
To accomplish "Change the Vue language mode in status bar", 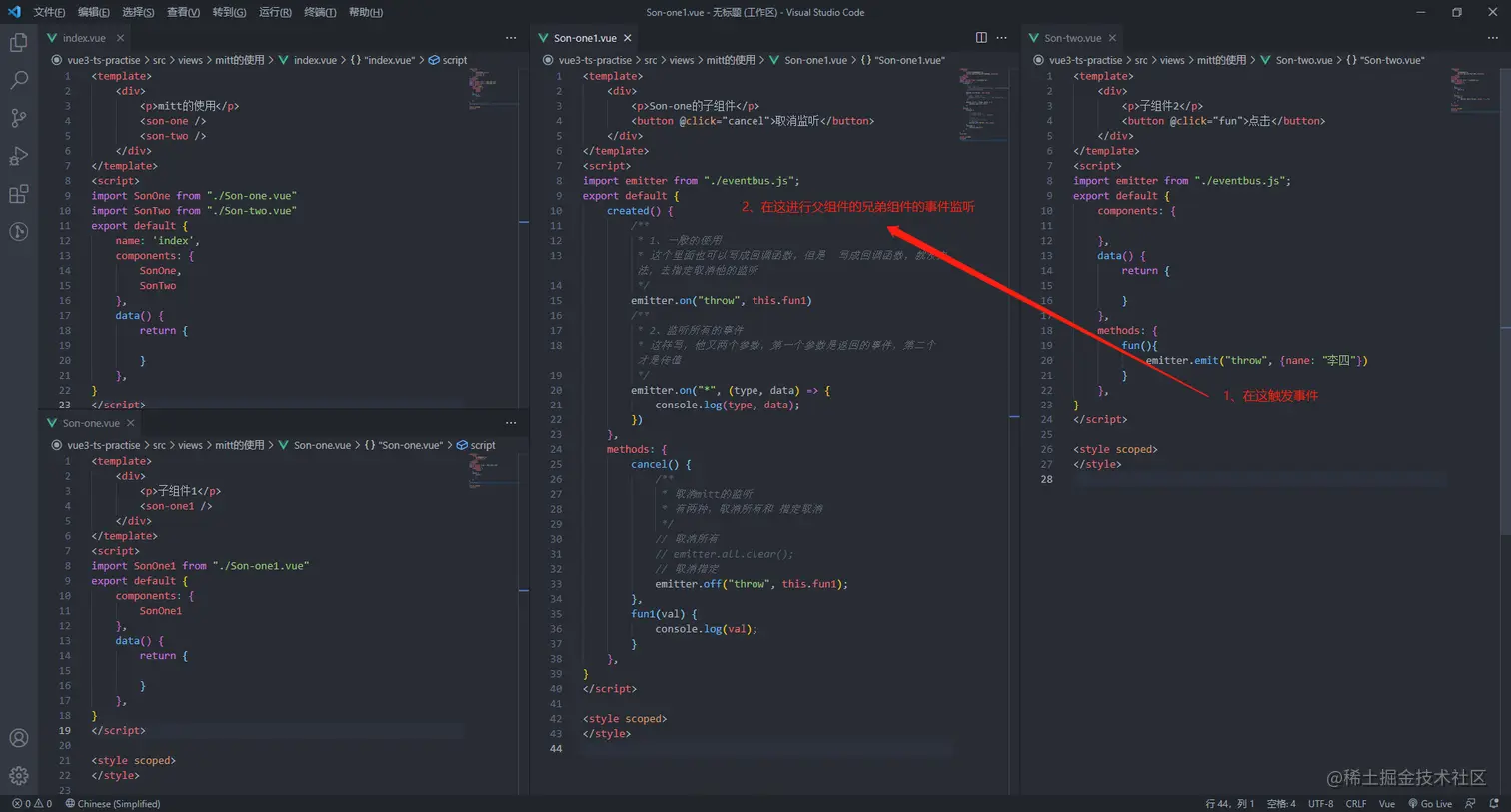I will point(1387,803).
